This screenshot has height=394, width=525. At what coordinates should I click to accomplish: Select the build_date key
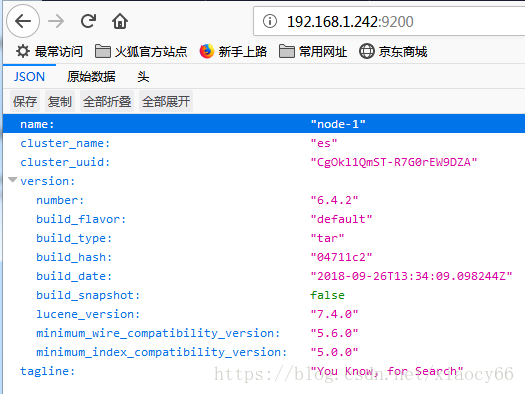(74, 276)
